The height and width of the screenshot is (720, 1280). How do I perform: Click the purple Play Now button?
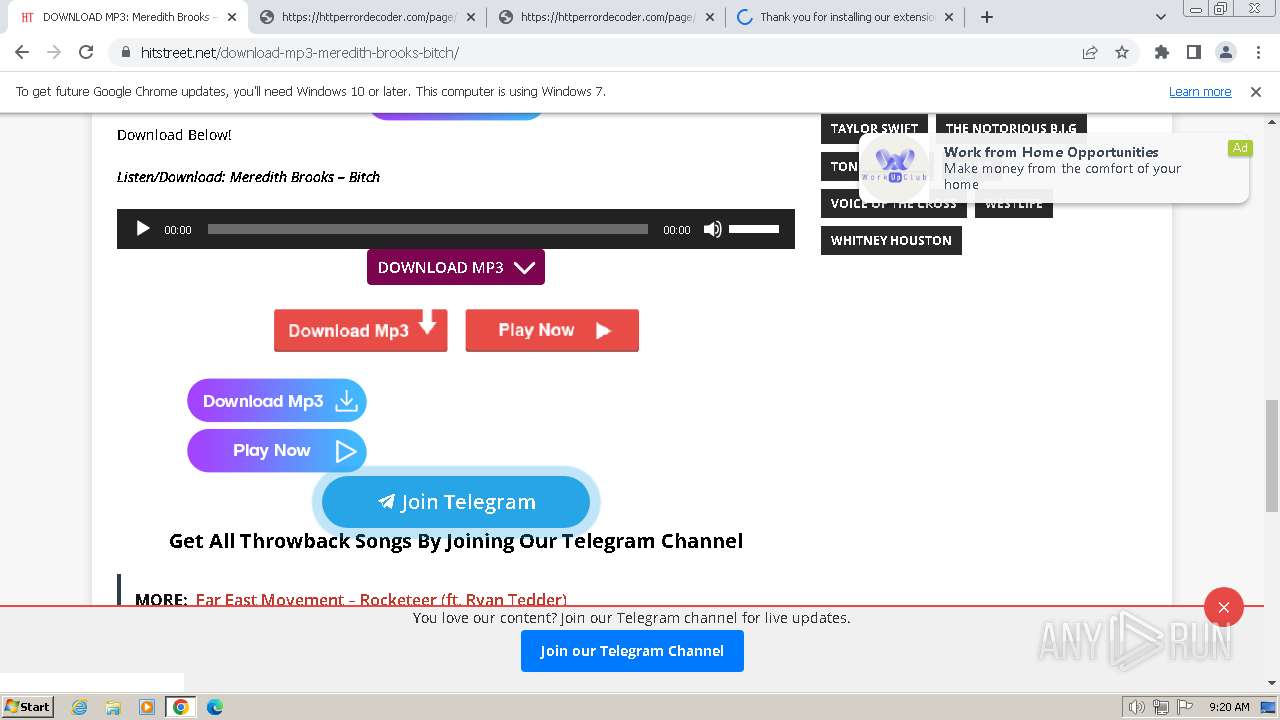click(277, 451)
